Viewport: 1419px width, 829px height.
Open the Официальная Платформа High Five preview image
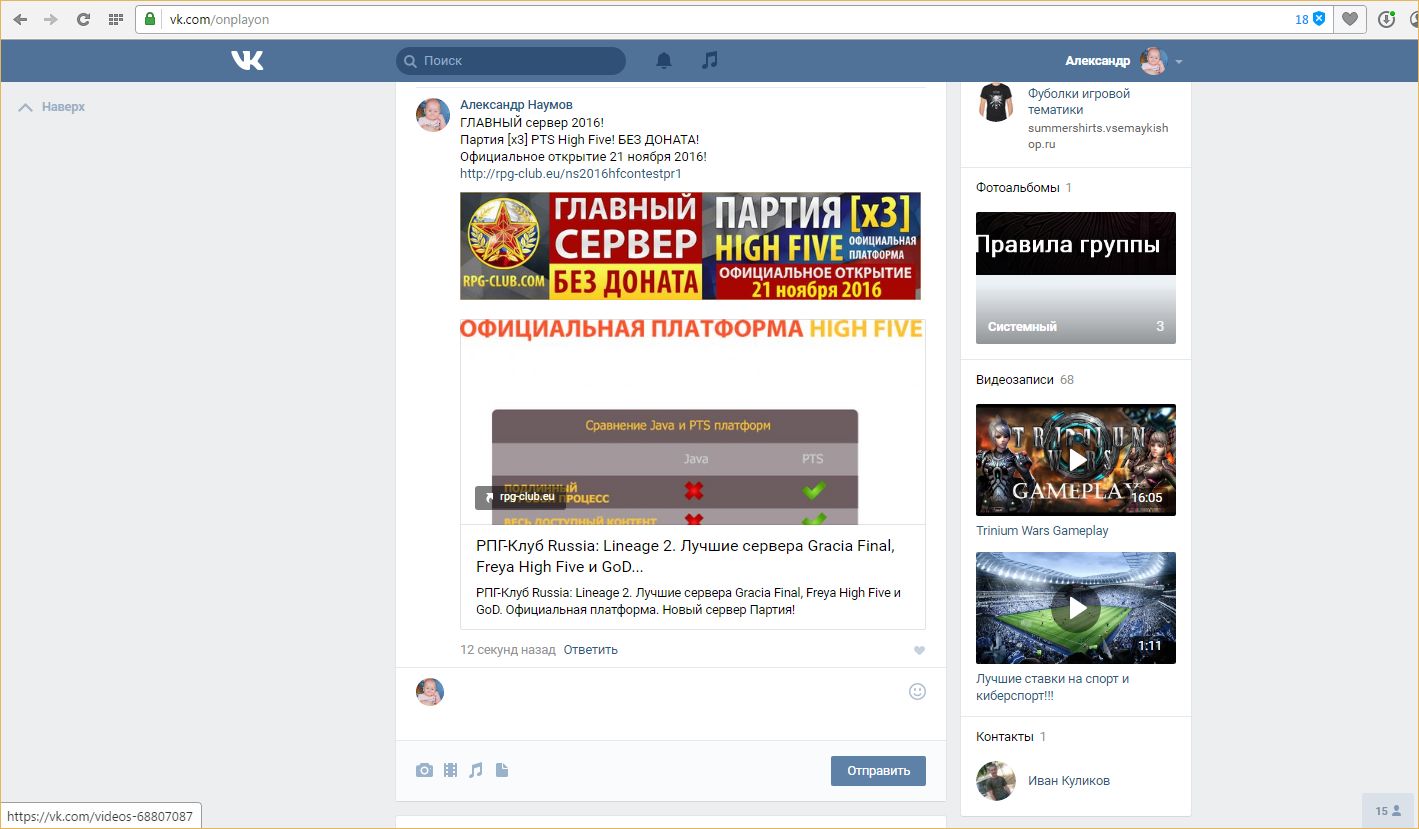point(692,422)
